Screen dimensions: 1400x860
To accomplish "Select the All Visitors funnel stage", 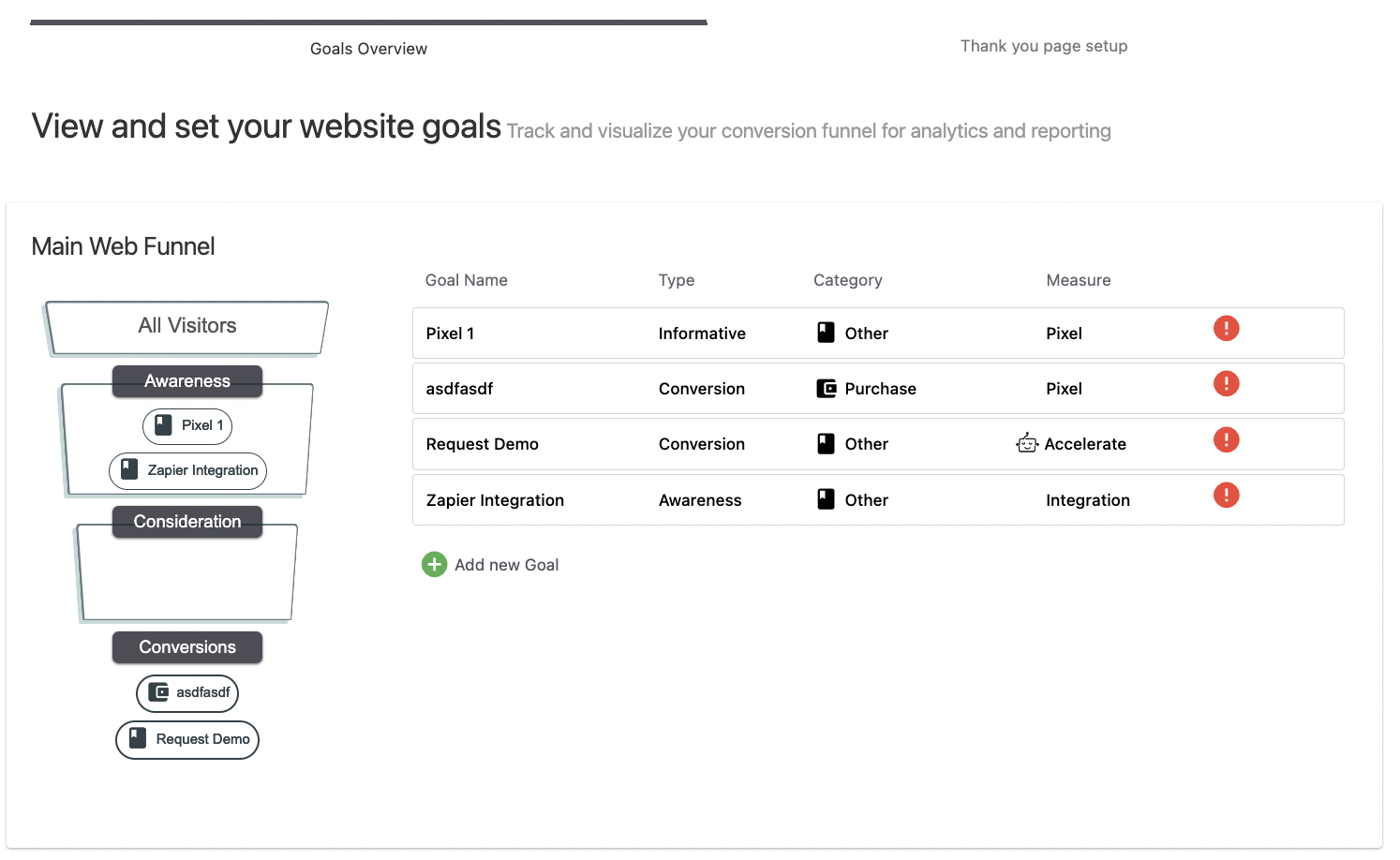I will click(187, 326).
